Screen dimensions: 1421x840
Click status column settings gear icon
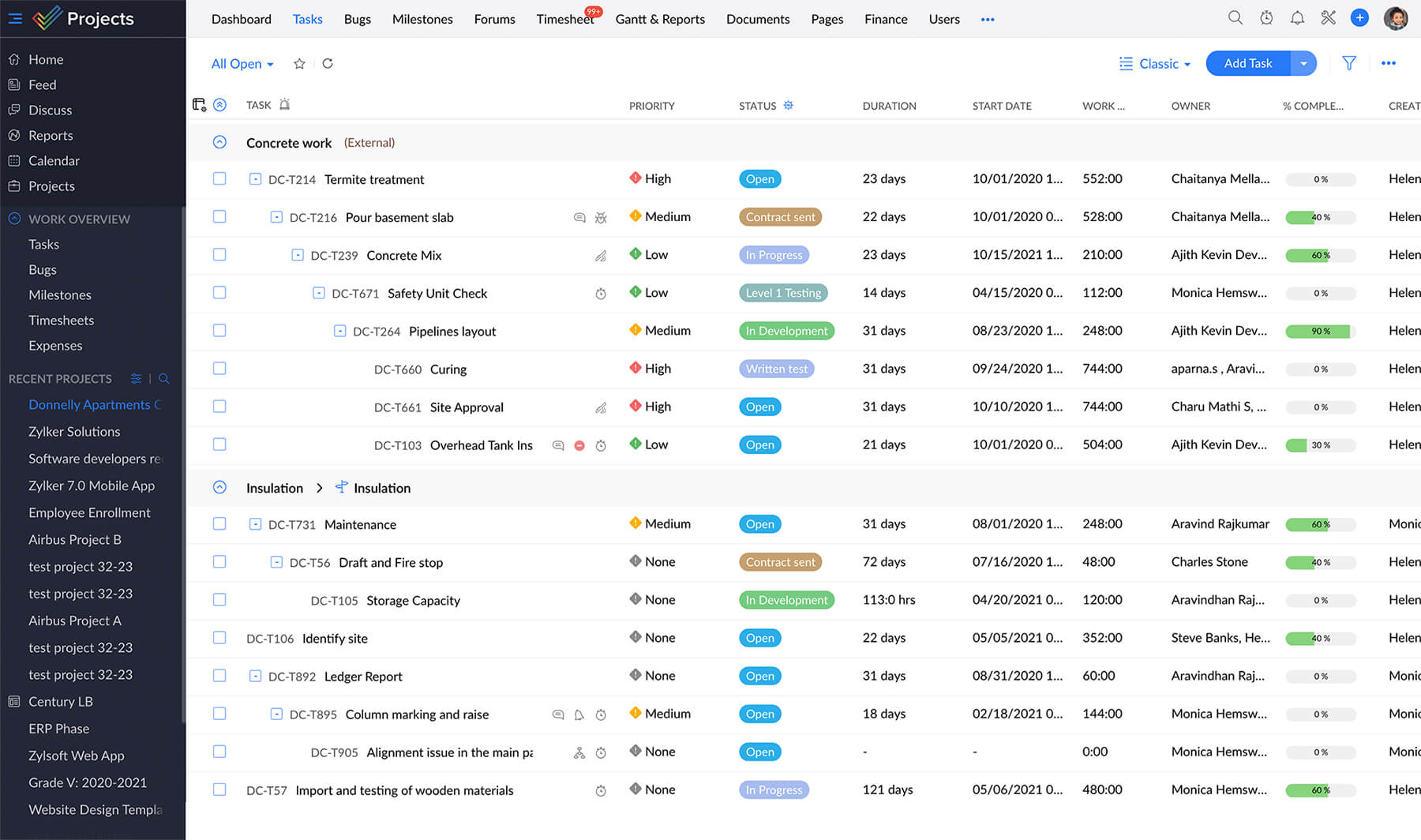point(788,105)
